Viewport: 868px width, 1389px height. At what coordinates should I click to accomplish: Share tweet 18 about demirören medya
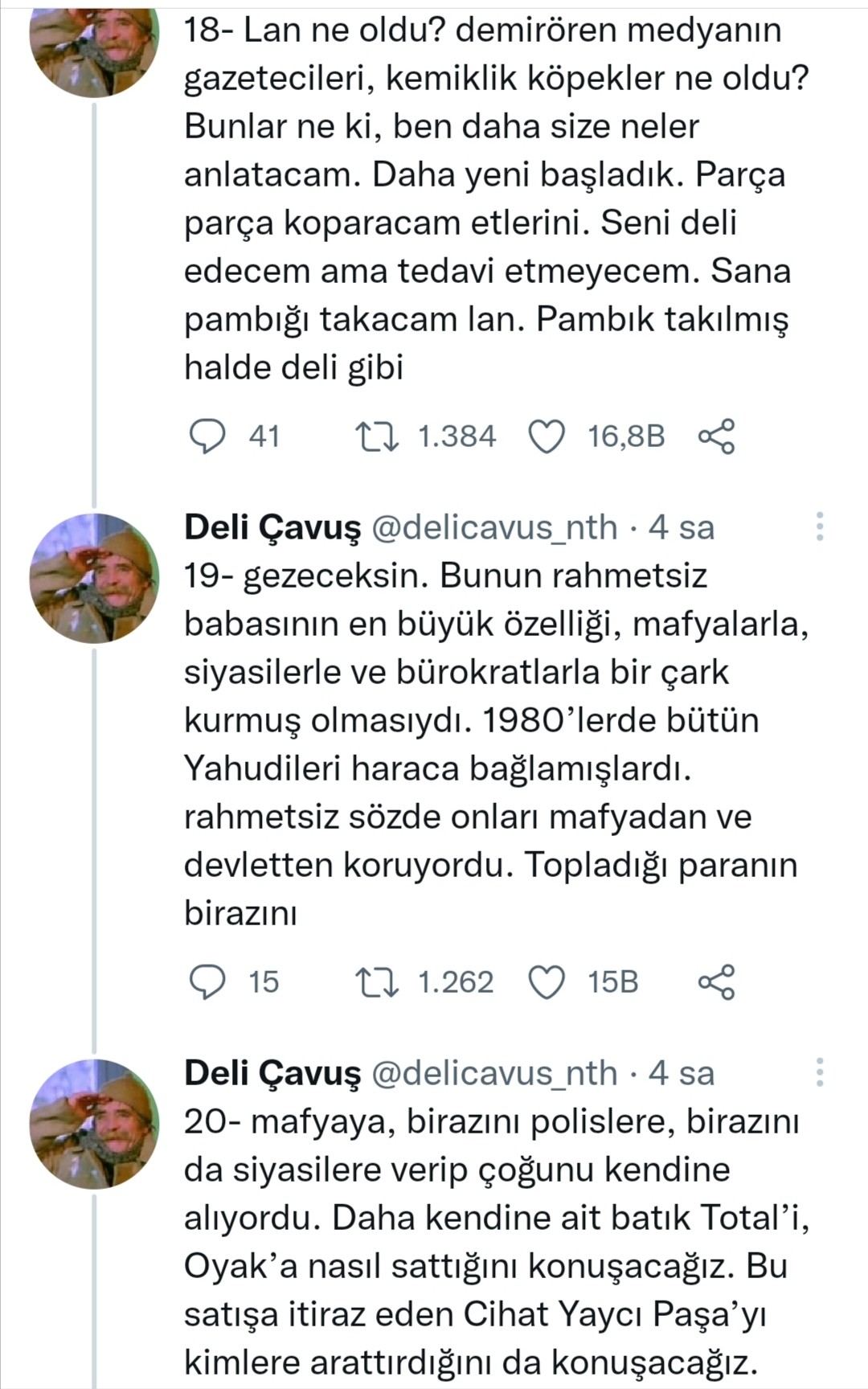pos(715,436)
